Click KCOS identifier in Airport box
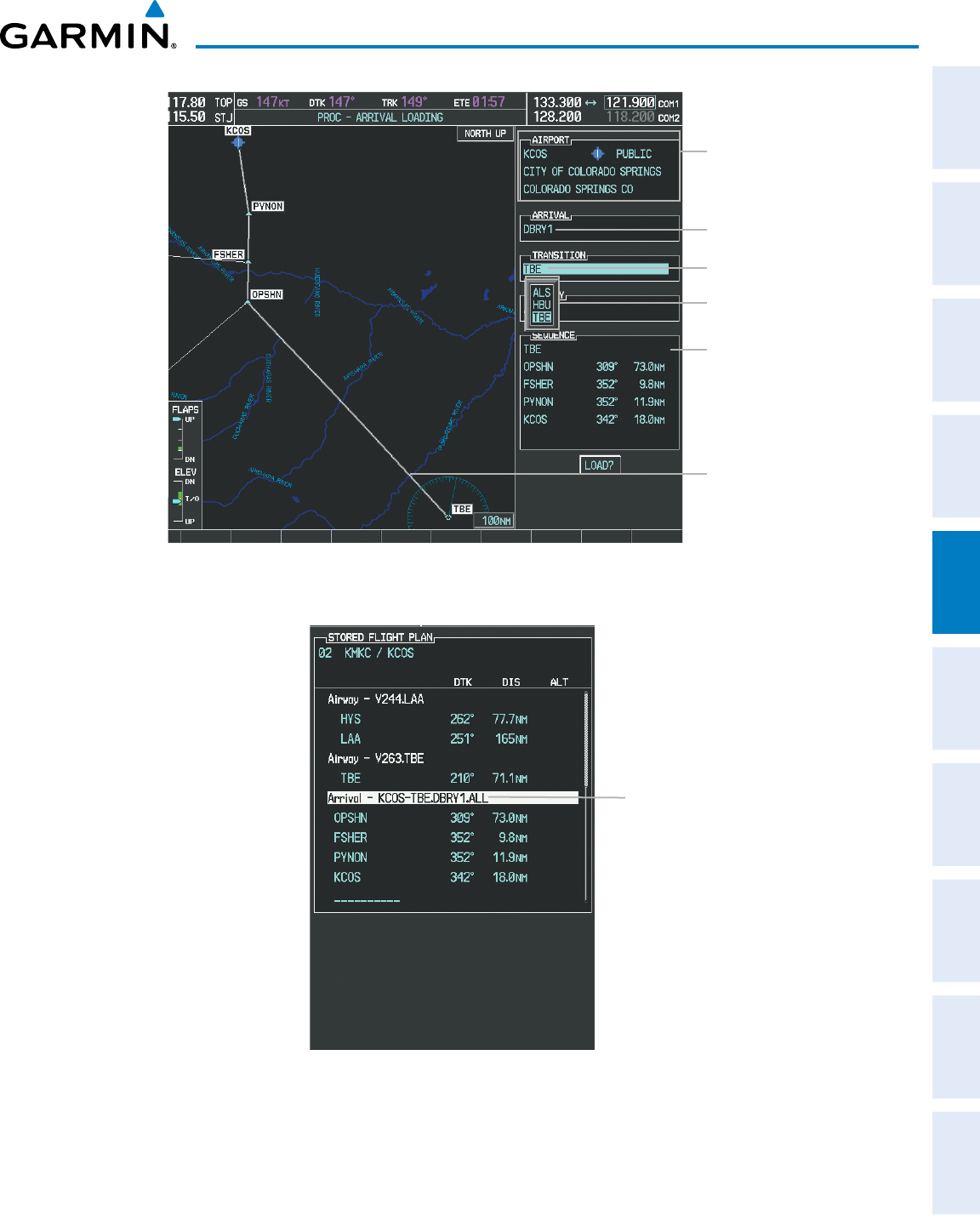Screen dimensions: 980x1215 click(535, 154)
